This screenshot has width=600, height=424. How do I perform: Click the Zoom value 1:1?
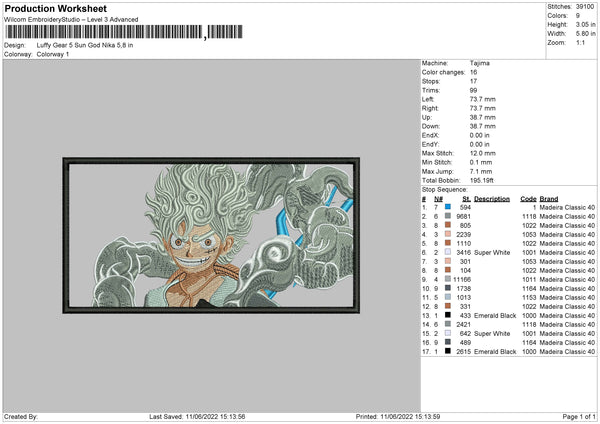pos(580,42)
